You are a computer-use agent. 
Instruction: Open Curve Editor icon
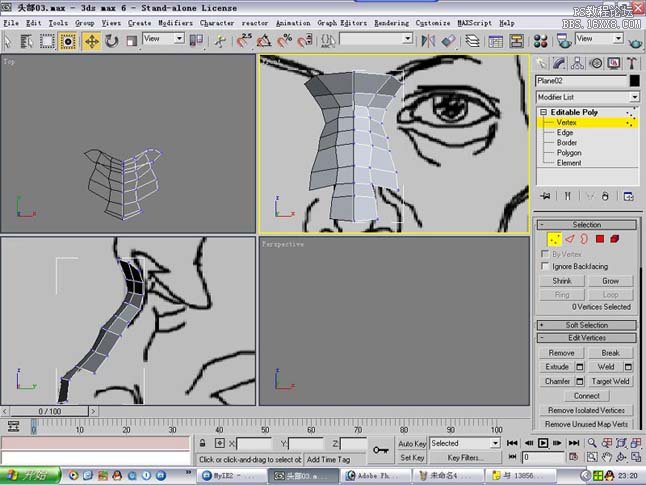click(495, 41)
